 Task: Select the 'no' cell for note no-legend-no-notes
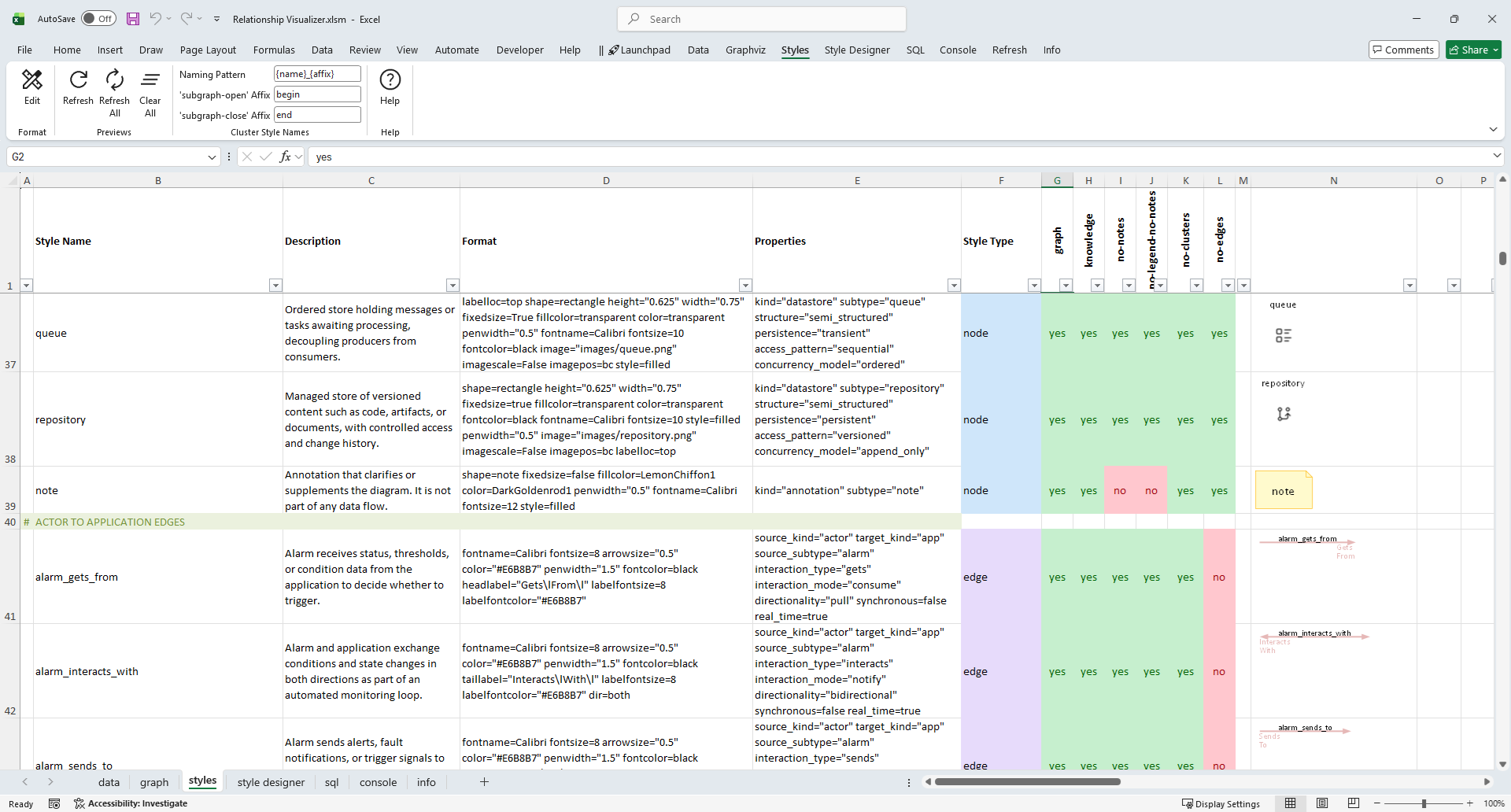[1151, 490]
